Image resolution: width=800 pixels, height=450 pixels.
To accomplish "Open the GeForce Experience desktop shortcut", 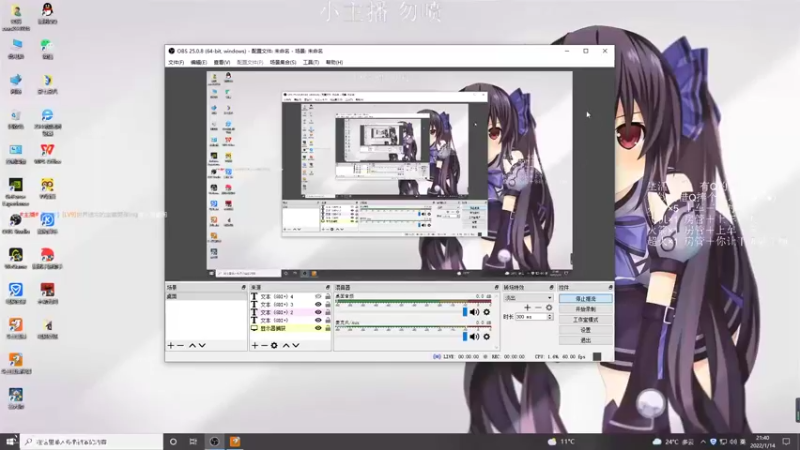I will pyautogui.click(x=15, y=192).
